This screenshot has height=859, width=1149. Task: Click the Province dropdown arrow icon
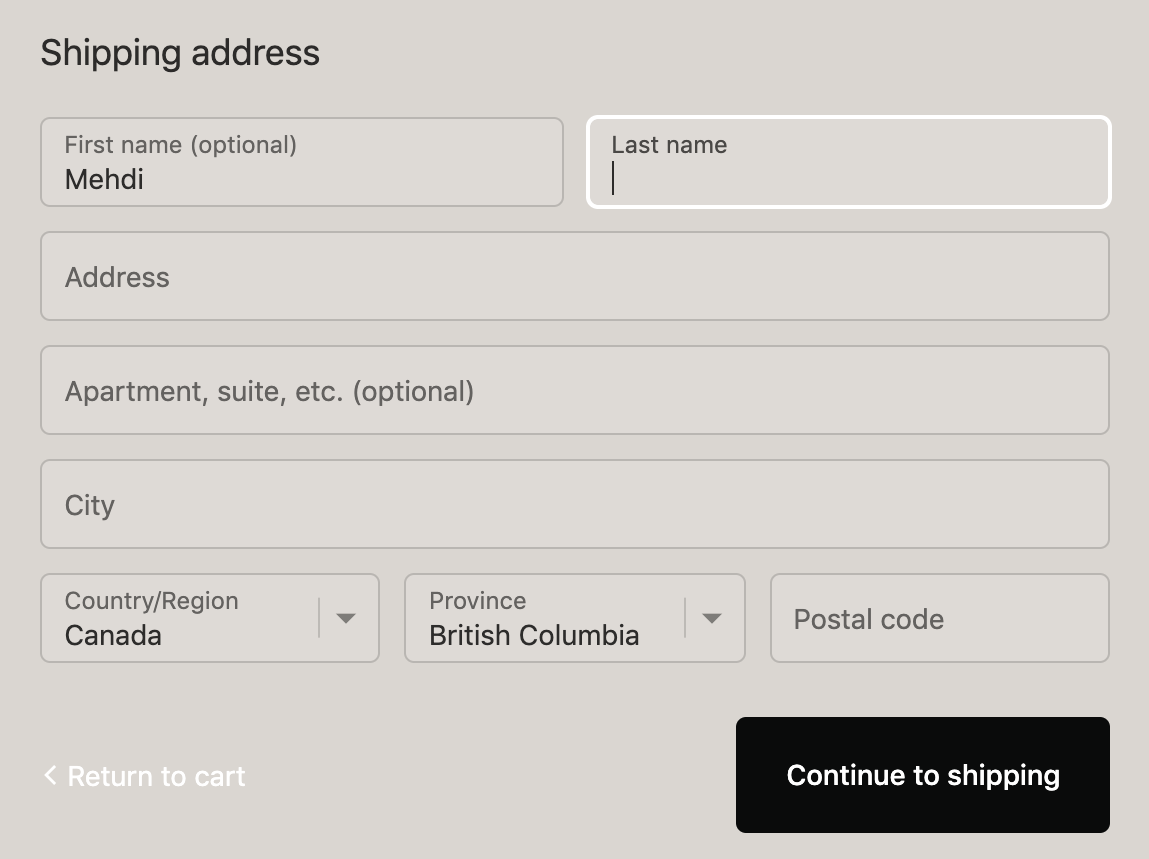712,618
